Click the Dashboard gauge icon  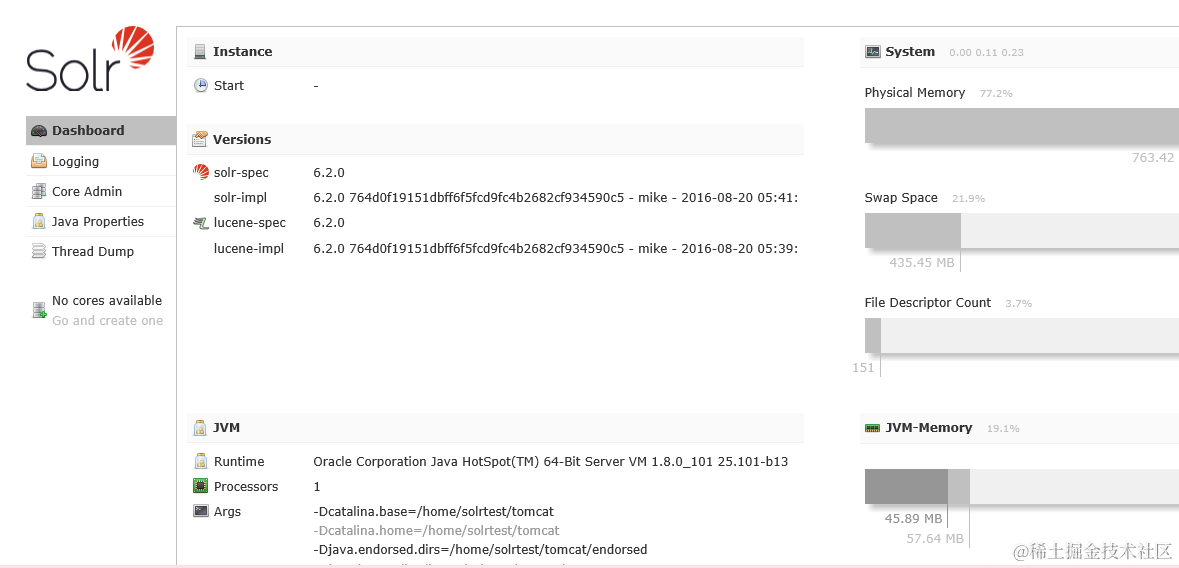pos(39,131)
